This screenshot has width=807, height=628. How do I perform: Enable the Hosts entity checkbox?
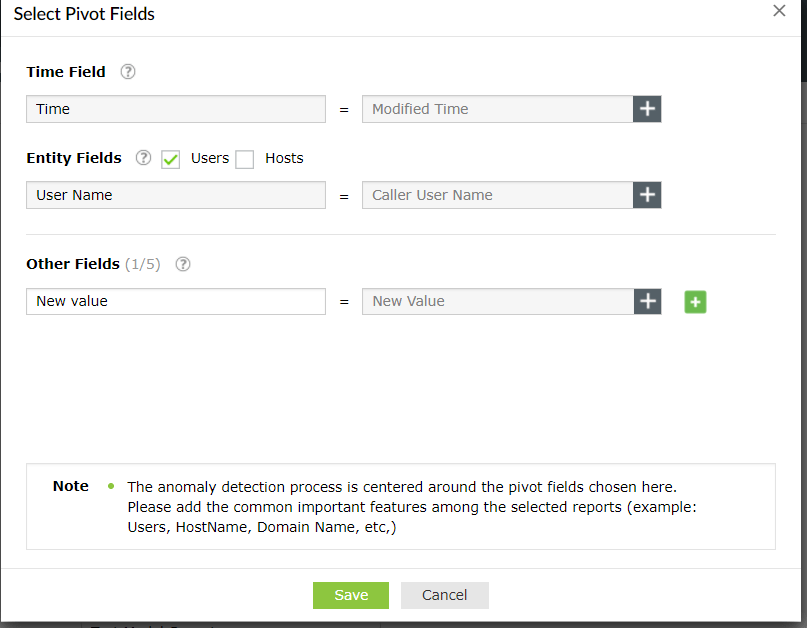point(245,159)
